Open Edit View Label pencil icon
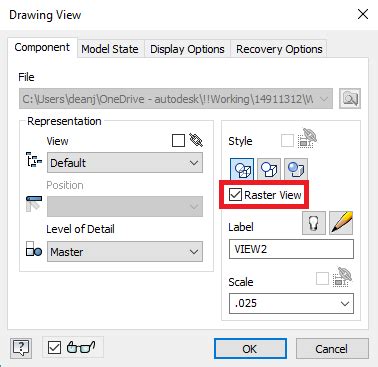378x367 pixels. (341, 223)
